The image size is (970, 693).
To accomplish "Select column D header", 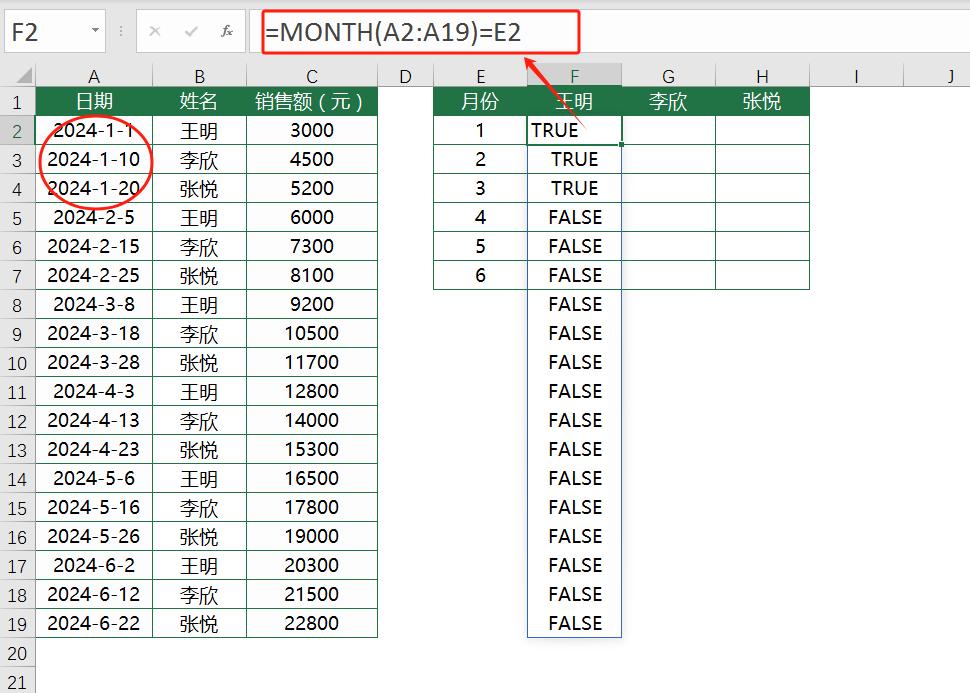I will 405,76.
